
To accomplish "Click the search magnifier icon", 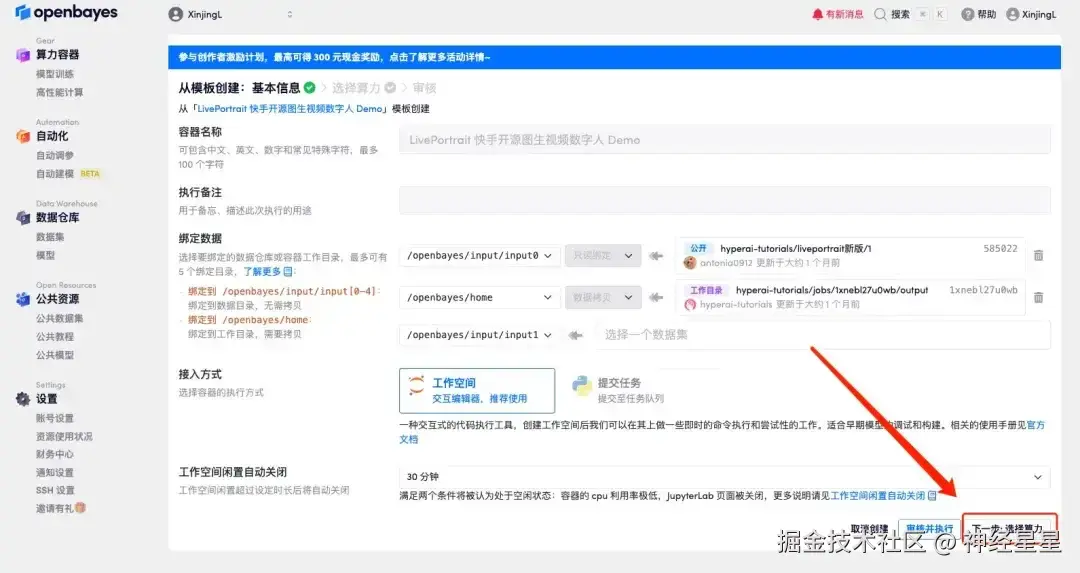I will (880, 14).
